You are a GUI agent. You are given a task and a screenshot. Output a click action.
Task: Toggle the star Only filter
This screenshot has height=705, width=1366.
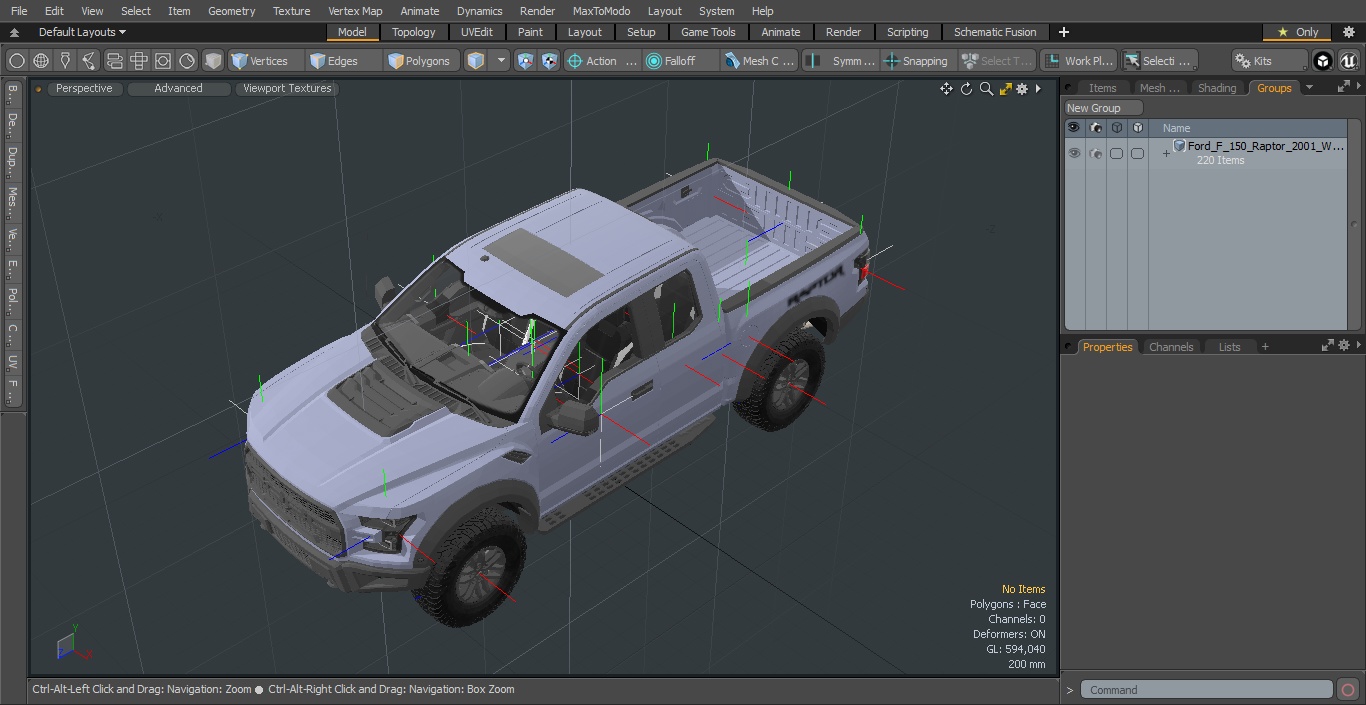[x=1298, y=32]
